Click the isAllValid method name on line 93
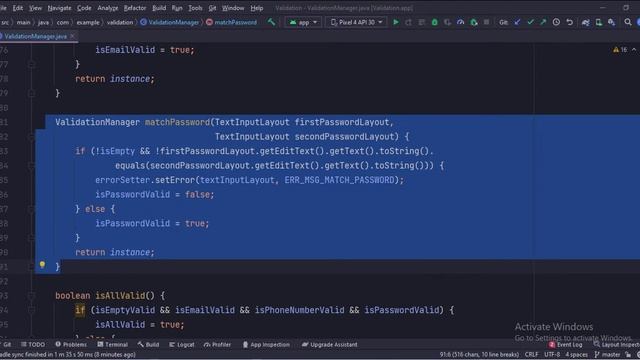Image resolution: width=640 pixels, height=360 pixels. point(120,296)
